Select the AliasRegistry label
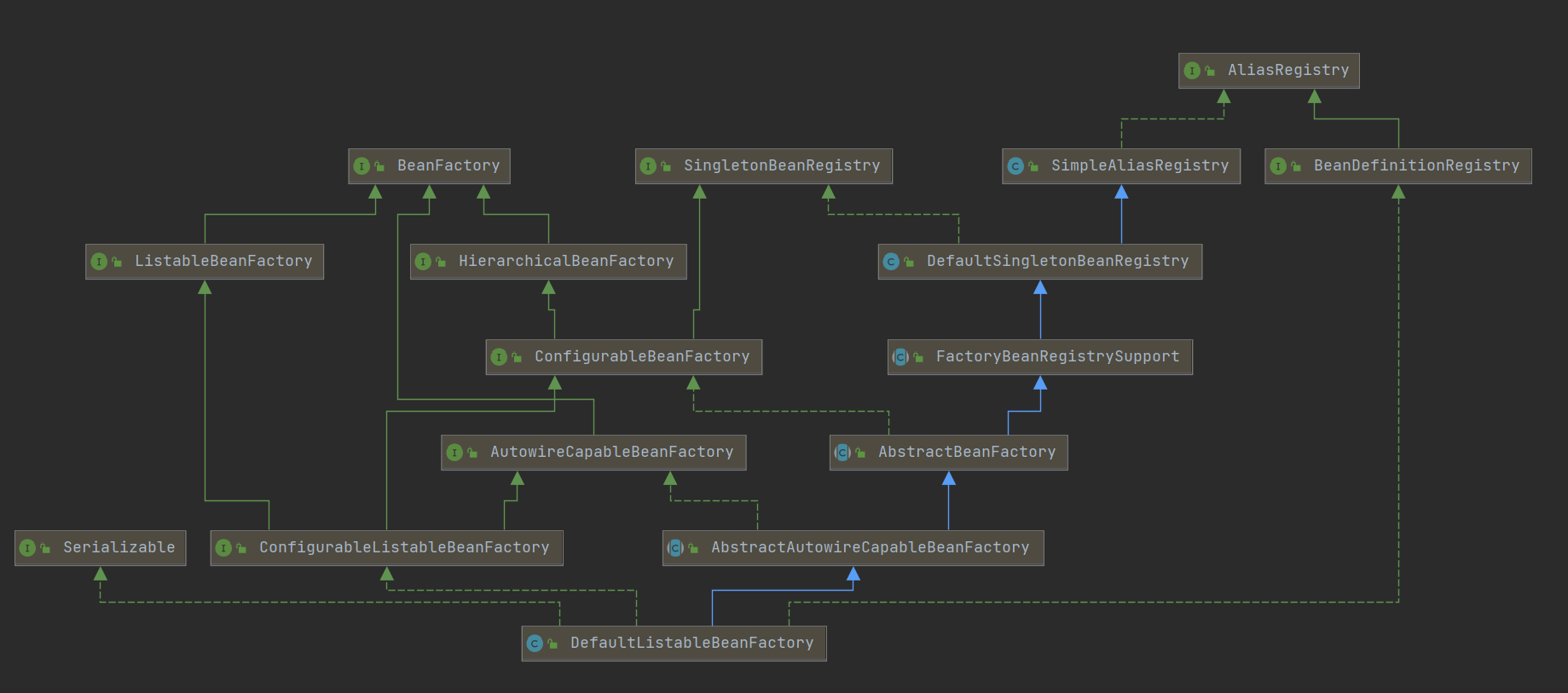The image size is (1568, 693). (1288, 70)
